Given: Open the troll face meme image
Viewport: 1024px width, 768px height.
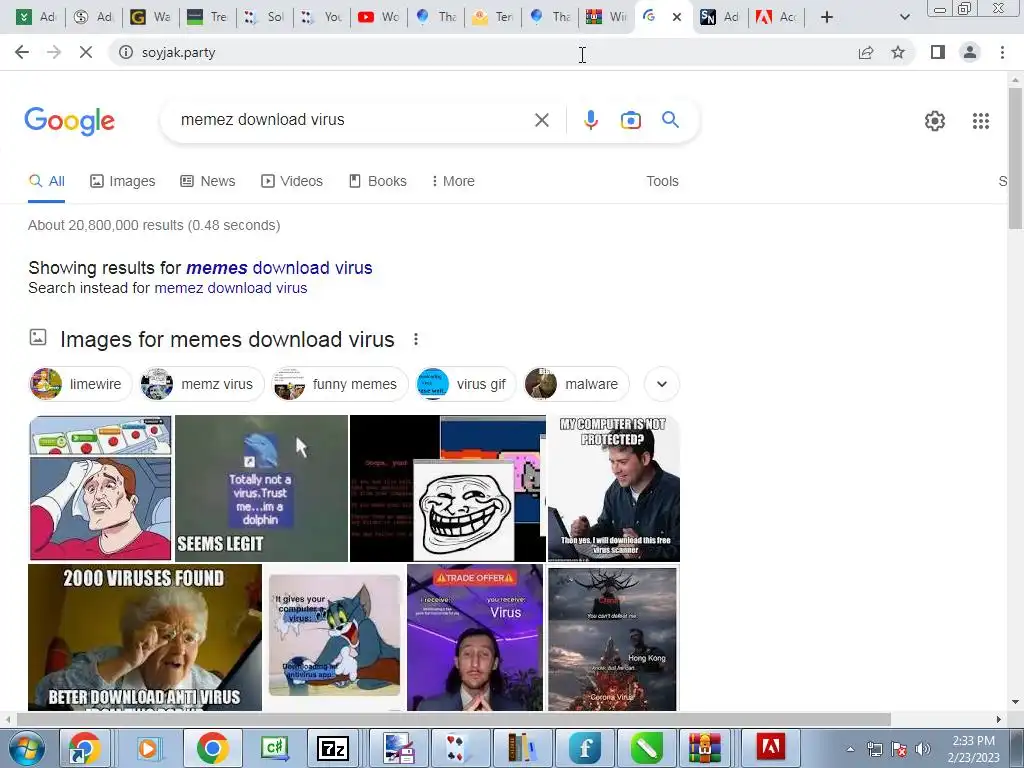Looking at the screenshot, I should [x=448, y=488].
